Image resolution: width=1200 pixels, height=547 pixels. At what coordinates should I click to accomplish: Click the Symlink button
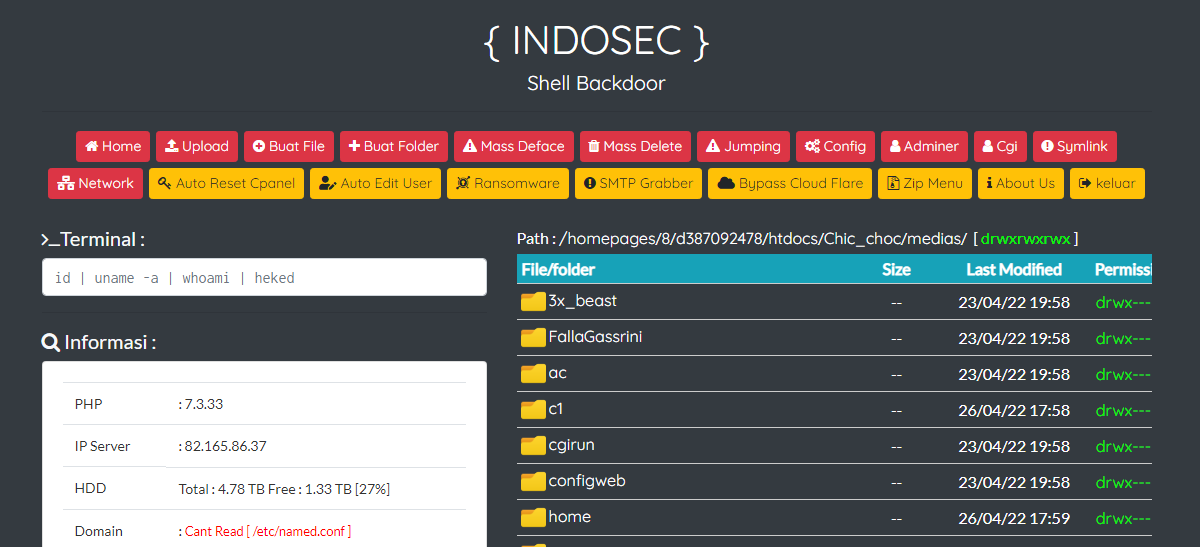click(1075, 146)
